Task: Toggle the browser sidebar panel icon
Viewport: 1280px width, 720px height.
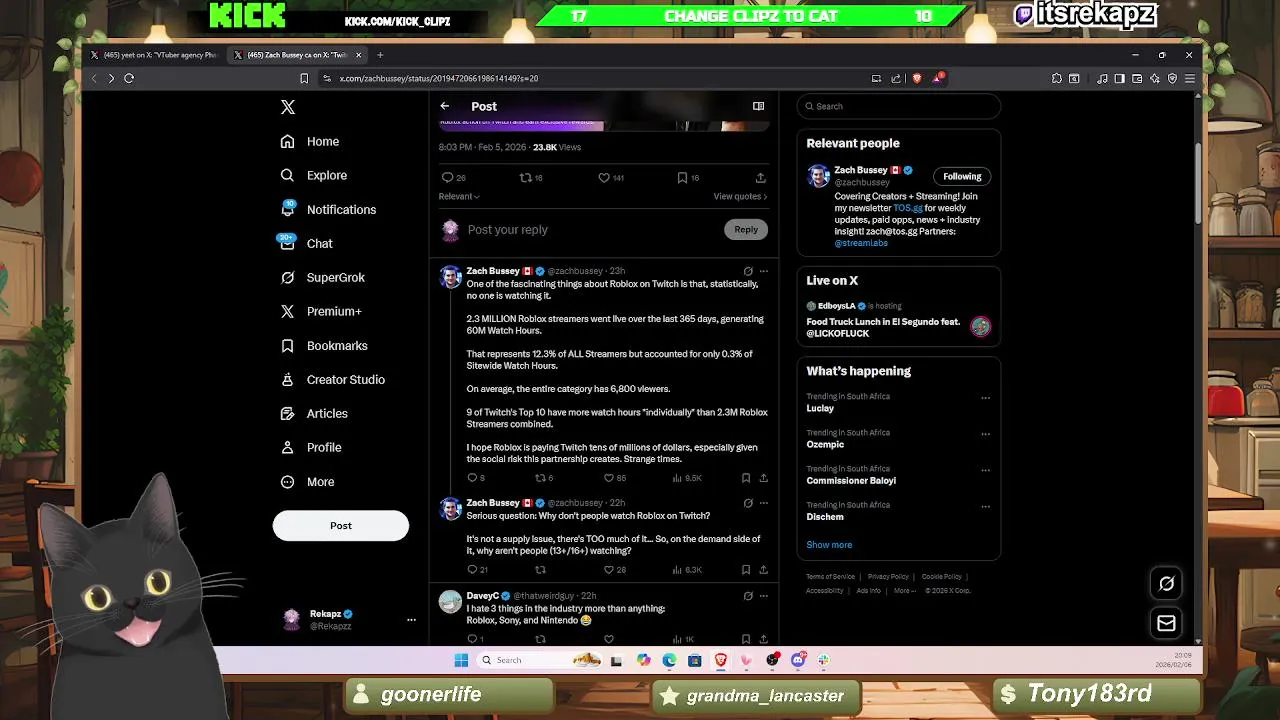Action: click(1120, 78)
